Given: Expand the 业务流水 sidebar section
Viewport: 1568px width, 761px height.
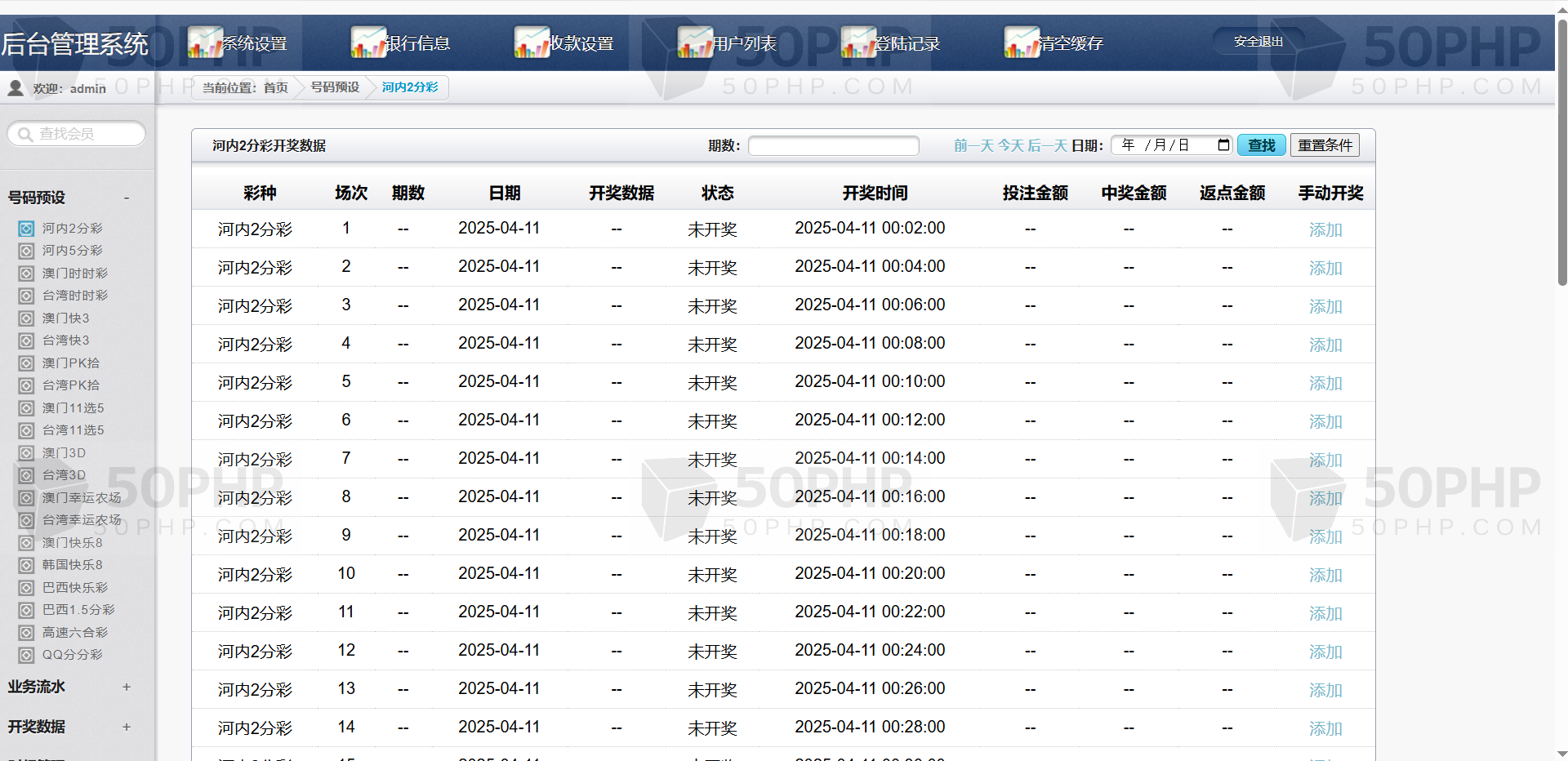Looking at the screenshot, I should [x=127, y=687].
